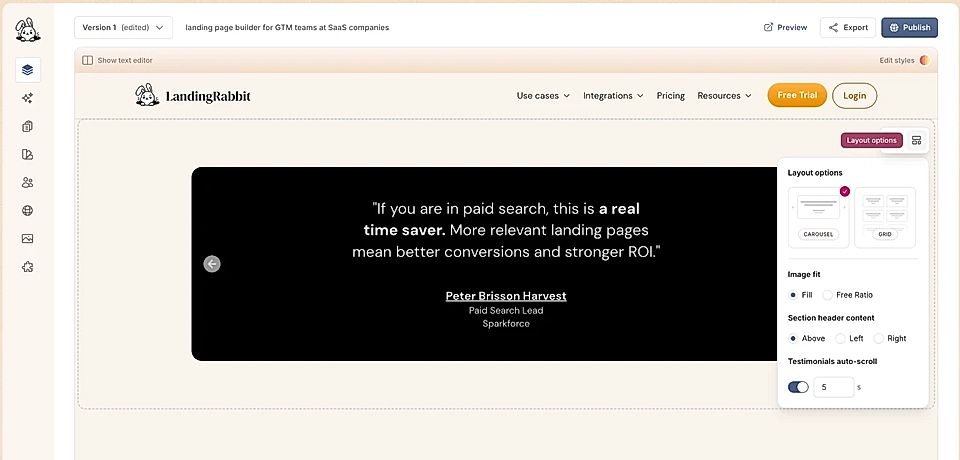960x460 pixels.
Task: Click the auto-scroll seconds input field
Action: click(x=833, y=387)
